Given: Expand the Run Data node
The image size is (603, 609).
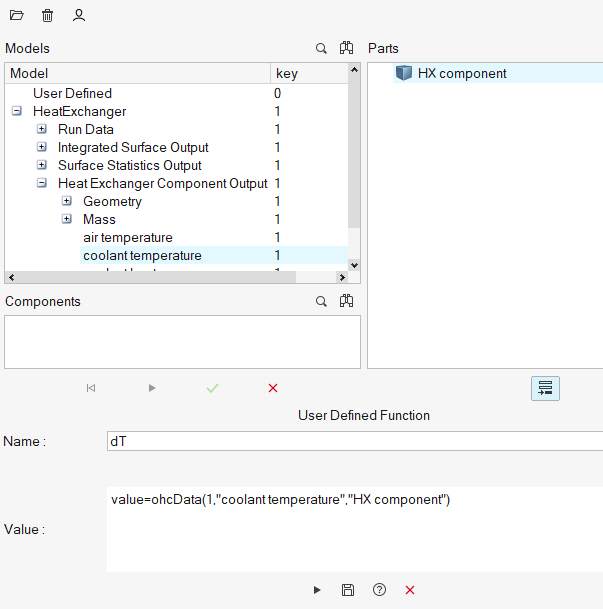Looking at the screenshot, I should click(x=42, y=130).
